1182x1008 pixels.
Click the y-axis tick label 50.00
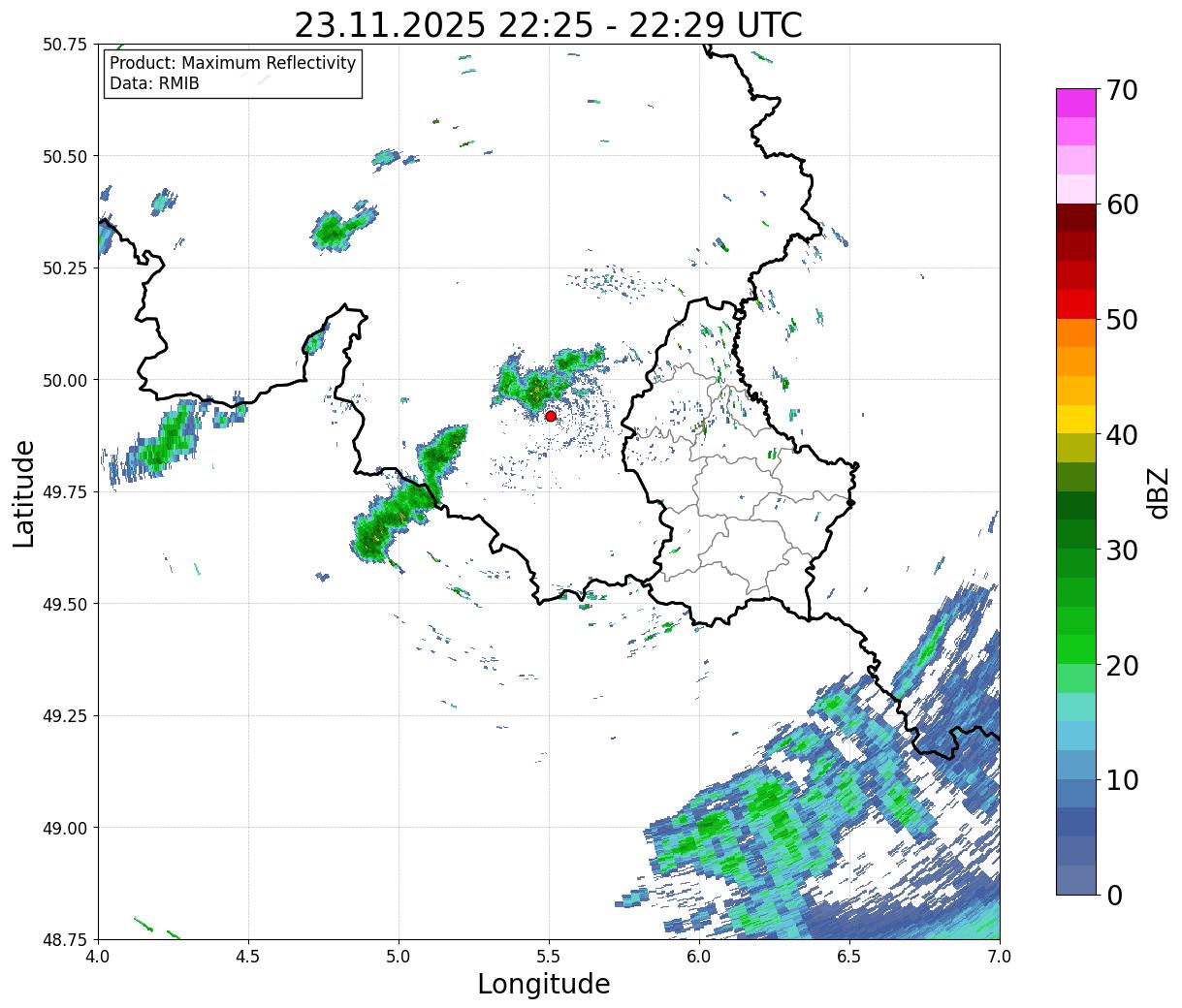point(65,380)
